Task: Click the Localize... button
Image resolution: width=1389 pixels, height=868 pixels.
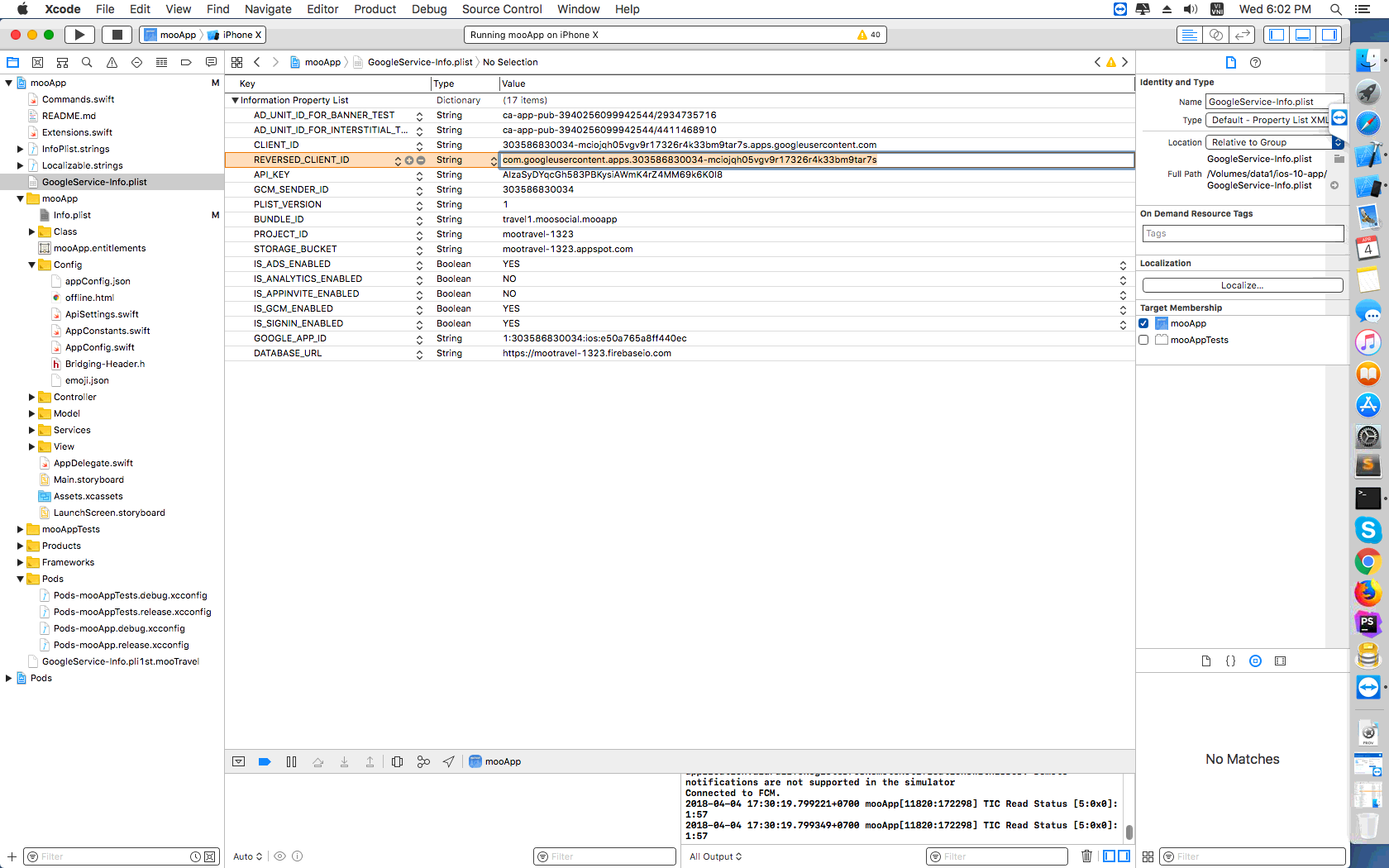Action: coord(1242,285)
